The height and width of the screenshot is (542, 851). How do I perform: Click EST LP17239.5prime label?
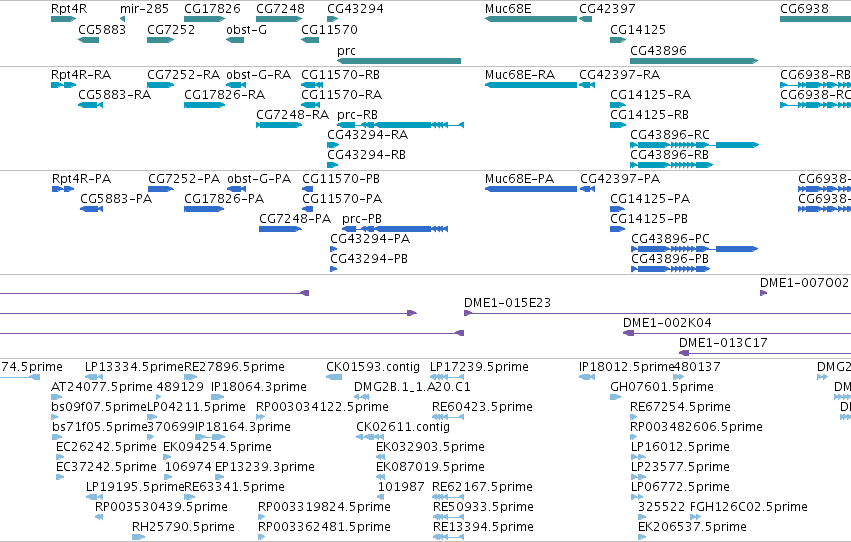(x=479, y=367)
